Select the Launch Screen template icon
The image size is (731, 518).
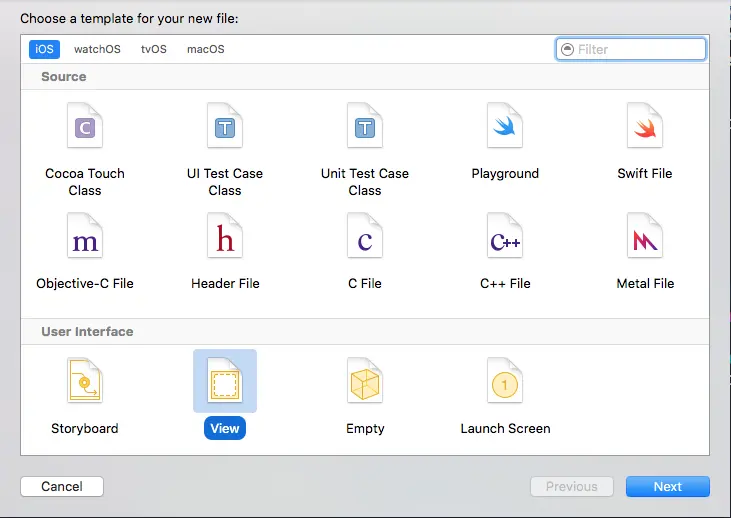point(505,380)
